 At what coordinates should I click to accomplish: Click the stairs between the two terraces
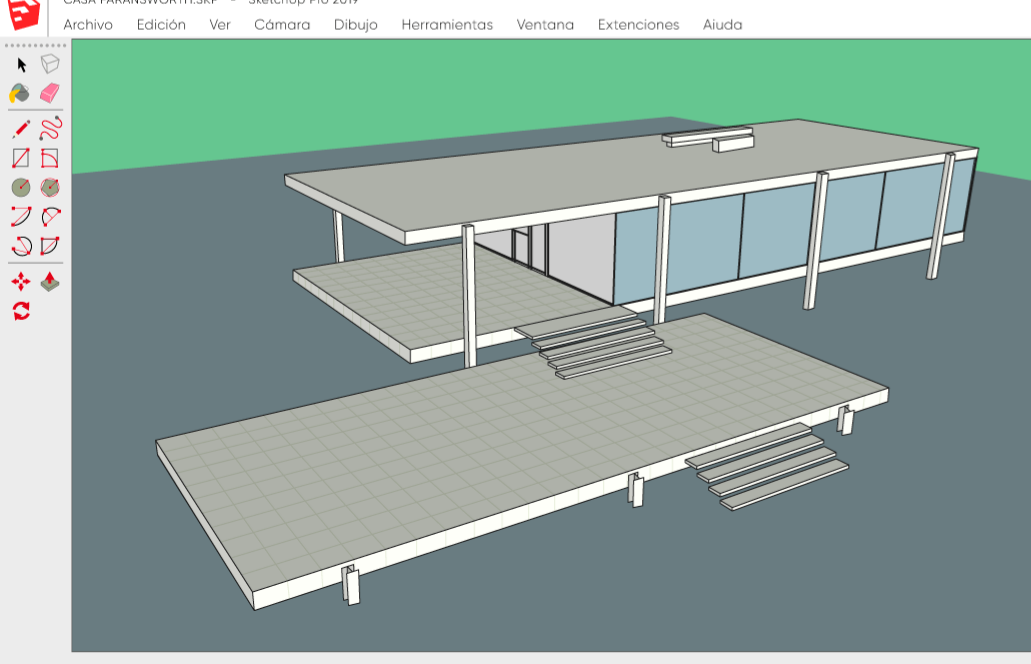593,344
